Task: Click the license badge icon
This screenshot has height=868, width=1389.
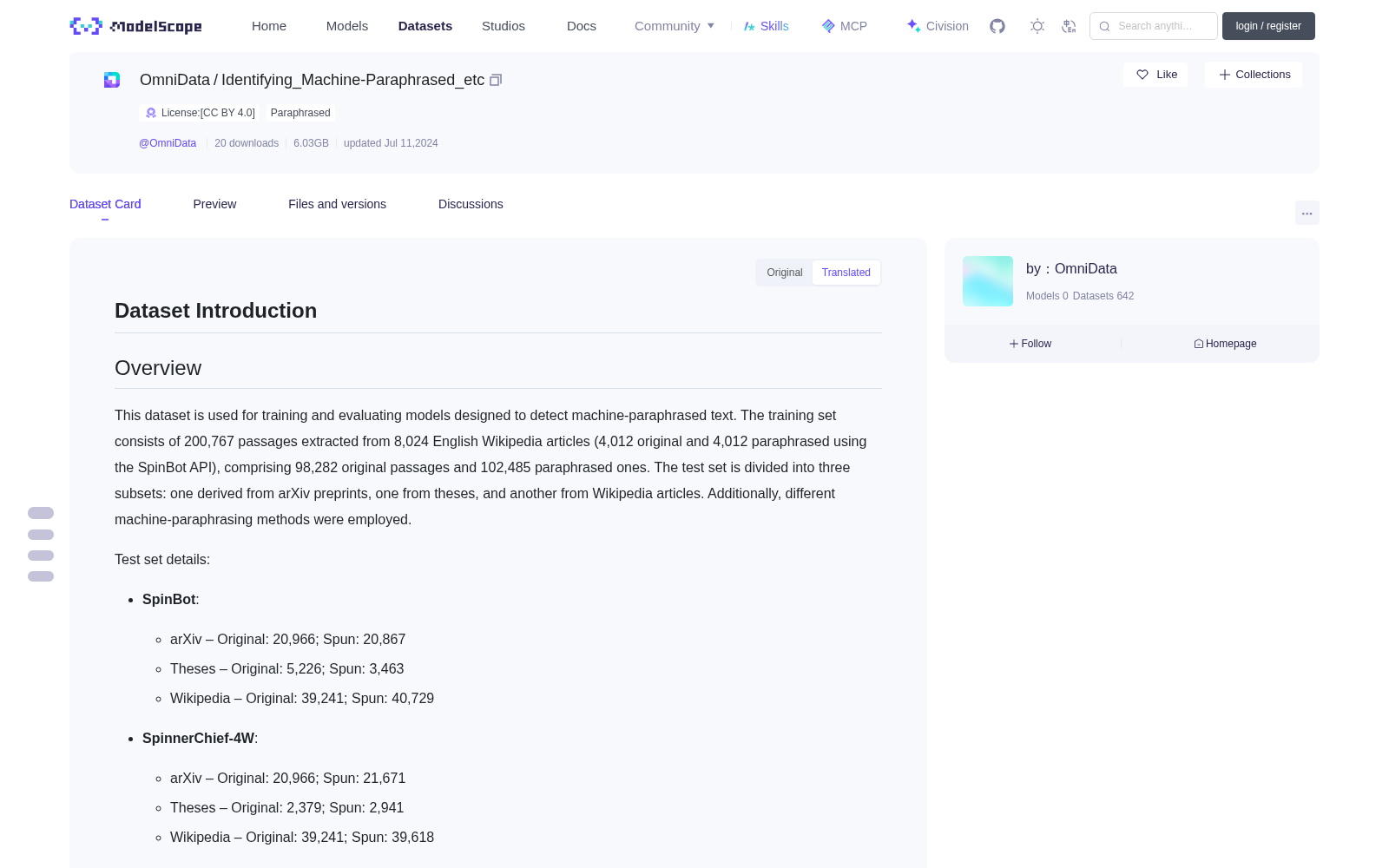Action: [x=151, y=113]
